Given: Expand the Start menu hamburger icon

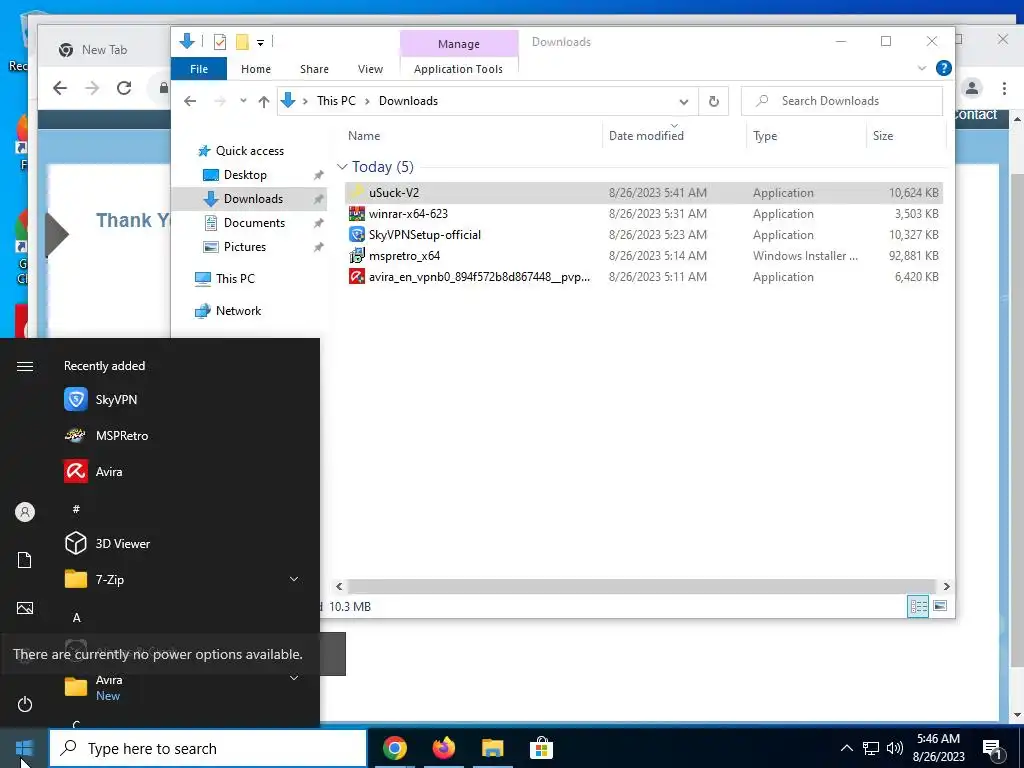Looking at the screenshot, I should (x=25, y=366).
